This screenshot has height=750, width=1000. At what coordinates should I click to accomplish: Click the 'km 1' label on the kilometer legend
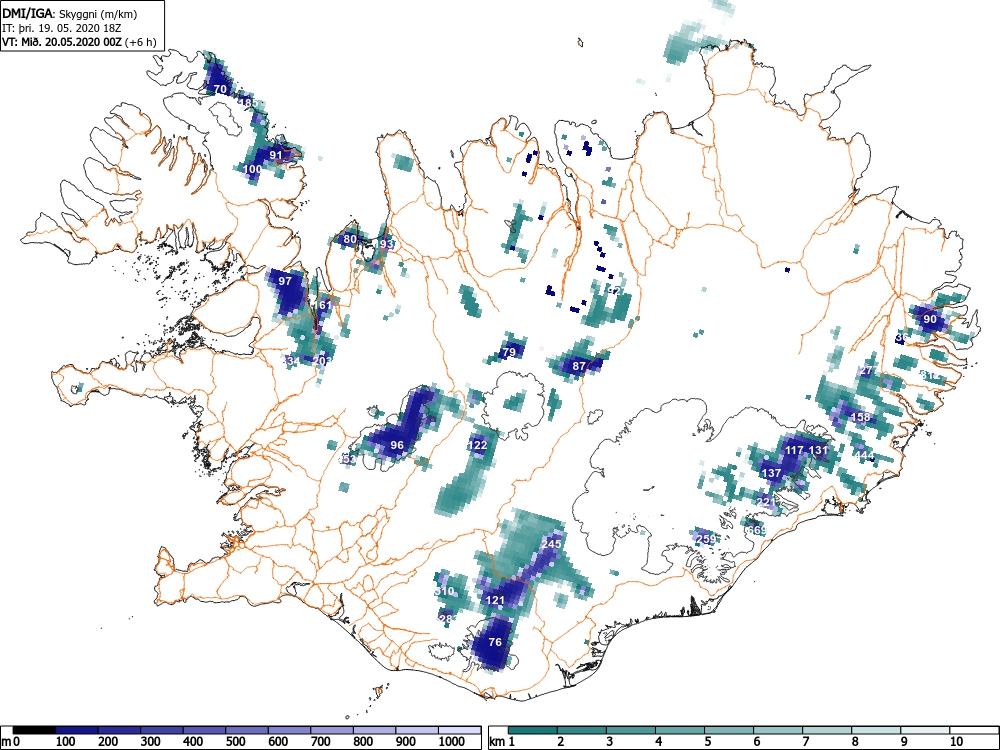click(502, 742)
